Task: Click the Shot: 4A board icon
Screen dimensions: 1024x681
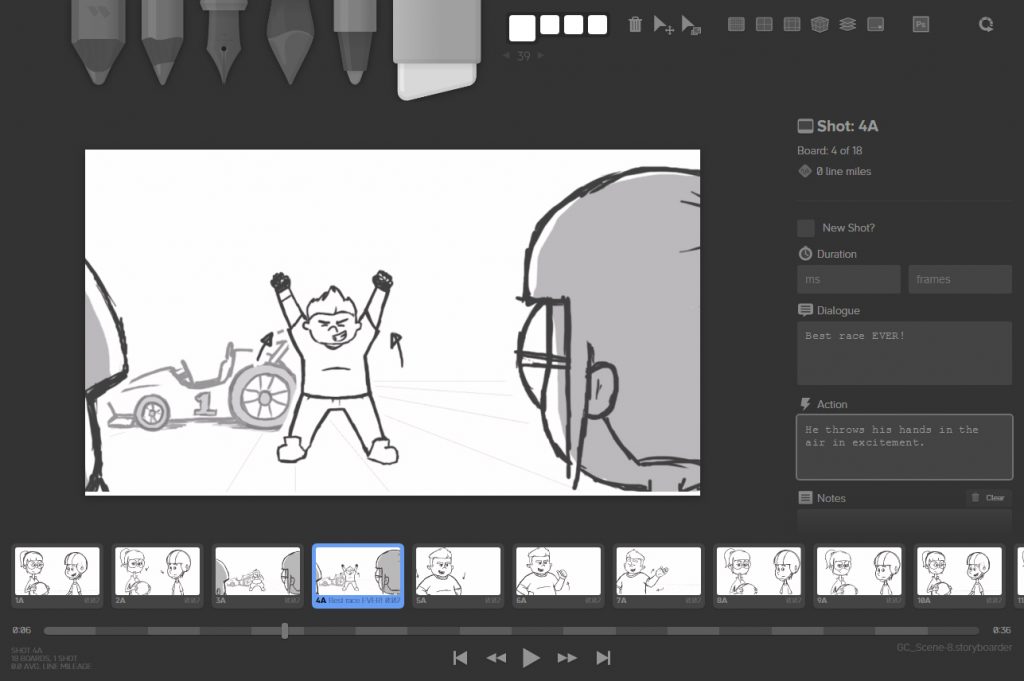Action: click(x=805, y=126)
